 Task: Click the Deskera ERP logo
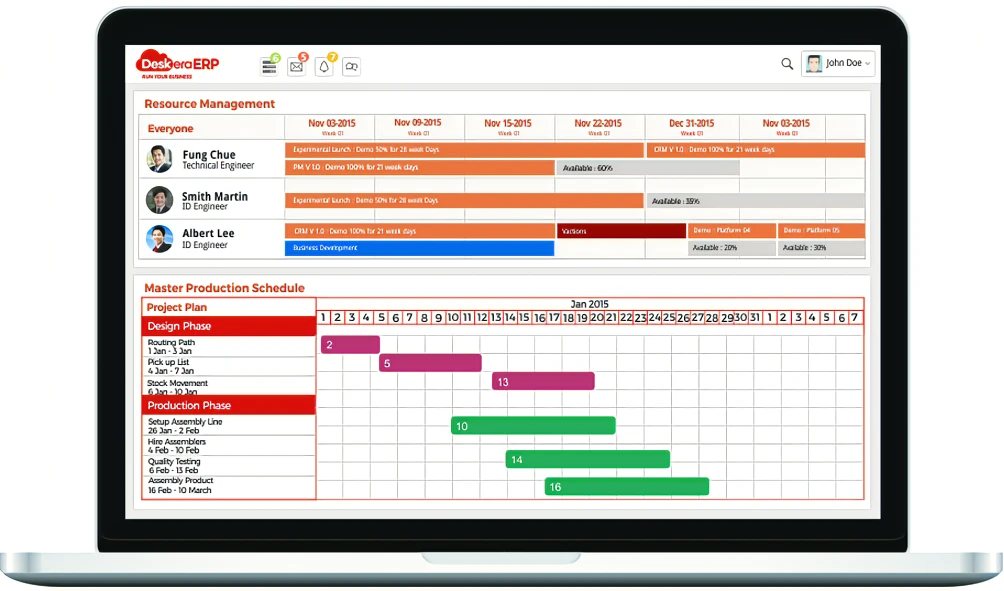(x=177, y=64)
